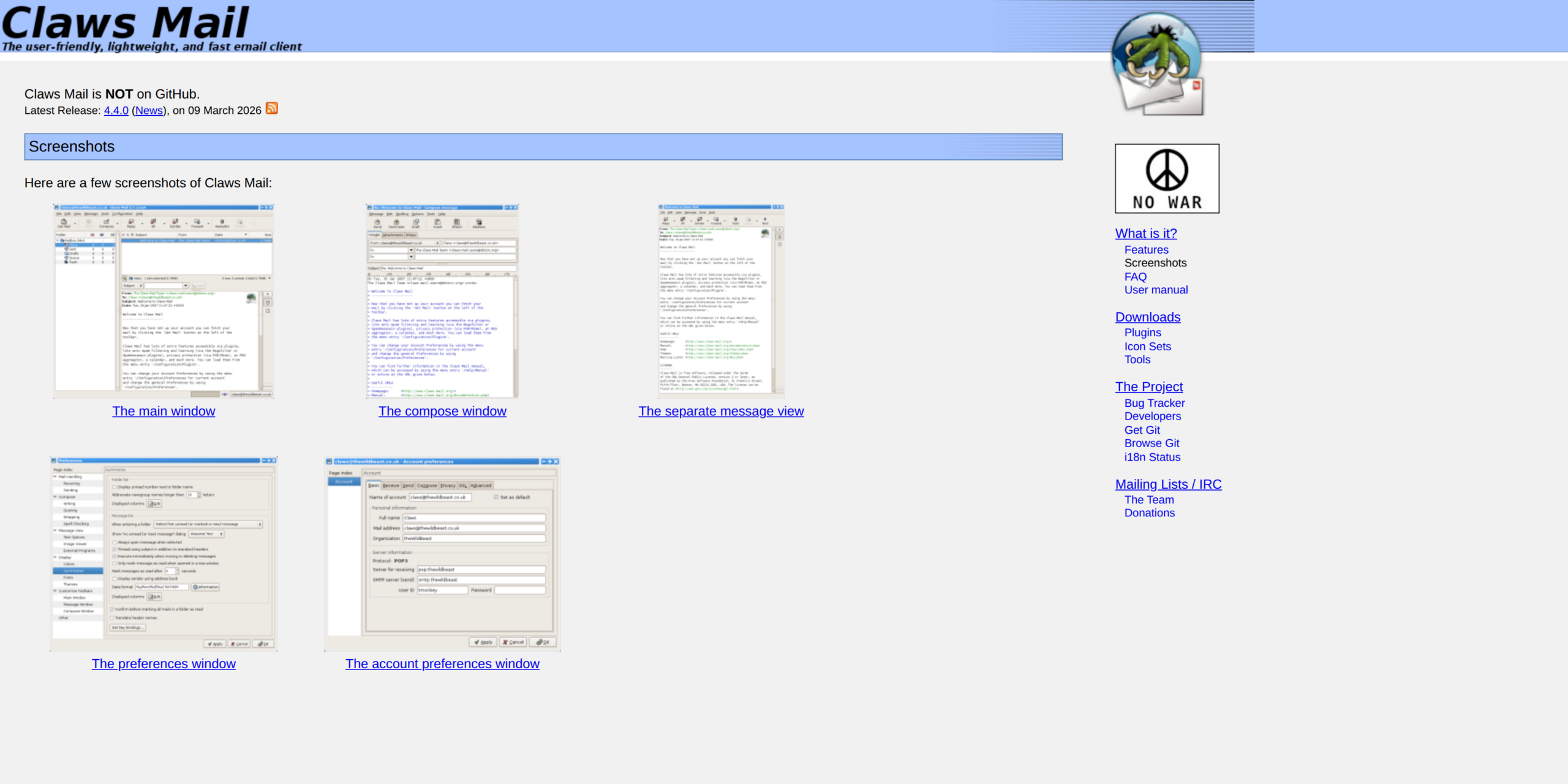Screen dimensions: 1568x784
Task: Click 'The account preferences window' link
Action: tap(442, 664)
